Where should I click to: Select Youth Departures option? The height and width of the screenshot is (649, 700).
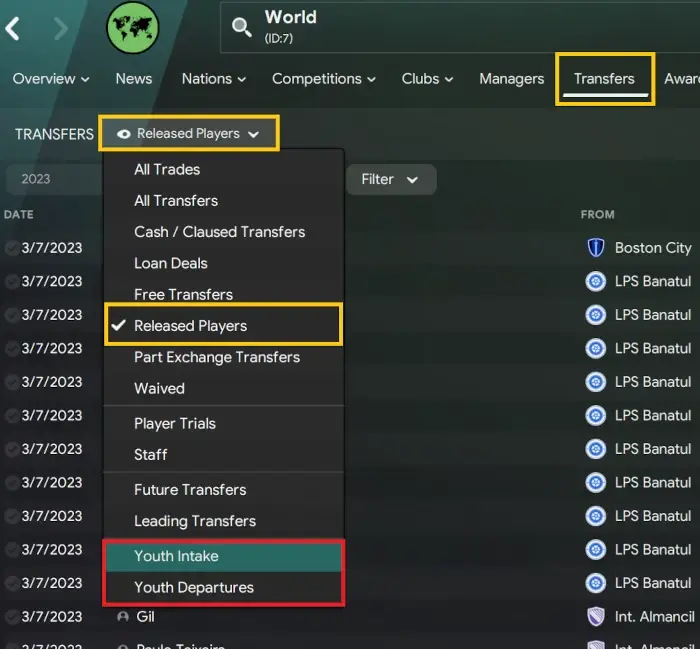point(224,588)
